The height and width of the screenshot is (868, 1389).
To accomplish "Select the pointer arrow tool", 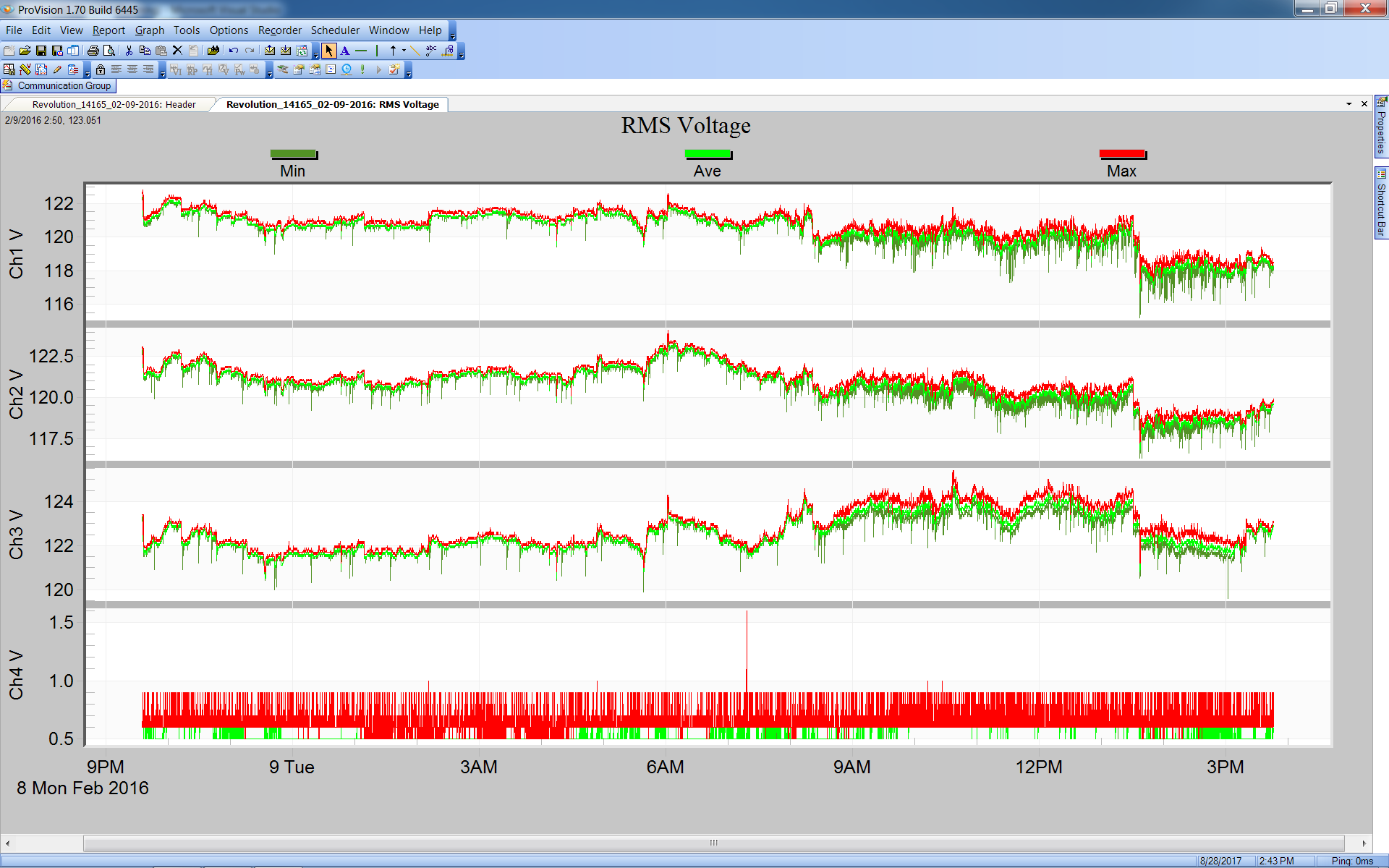I will (x=329, y=51).
